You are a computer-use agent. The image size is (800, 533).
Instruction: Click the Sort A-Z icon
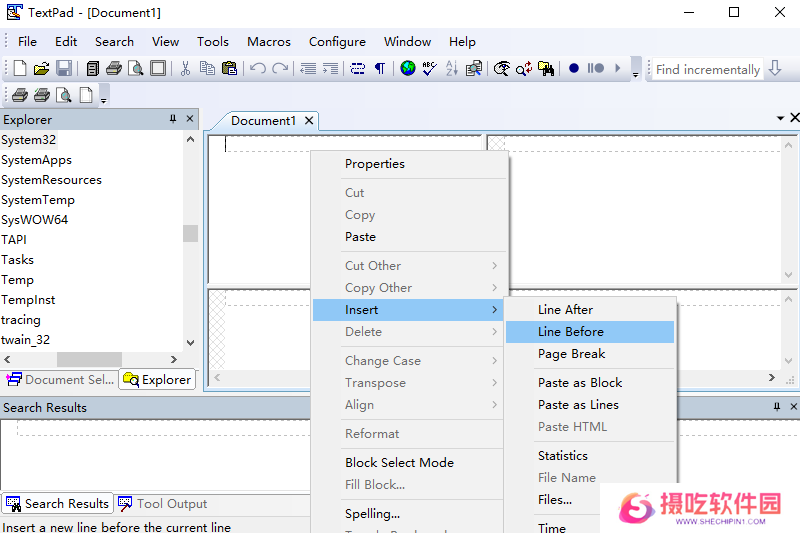[452, 68]
